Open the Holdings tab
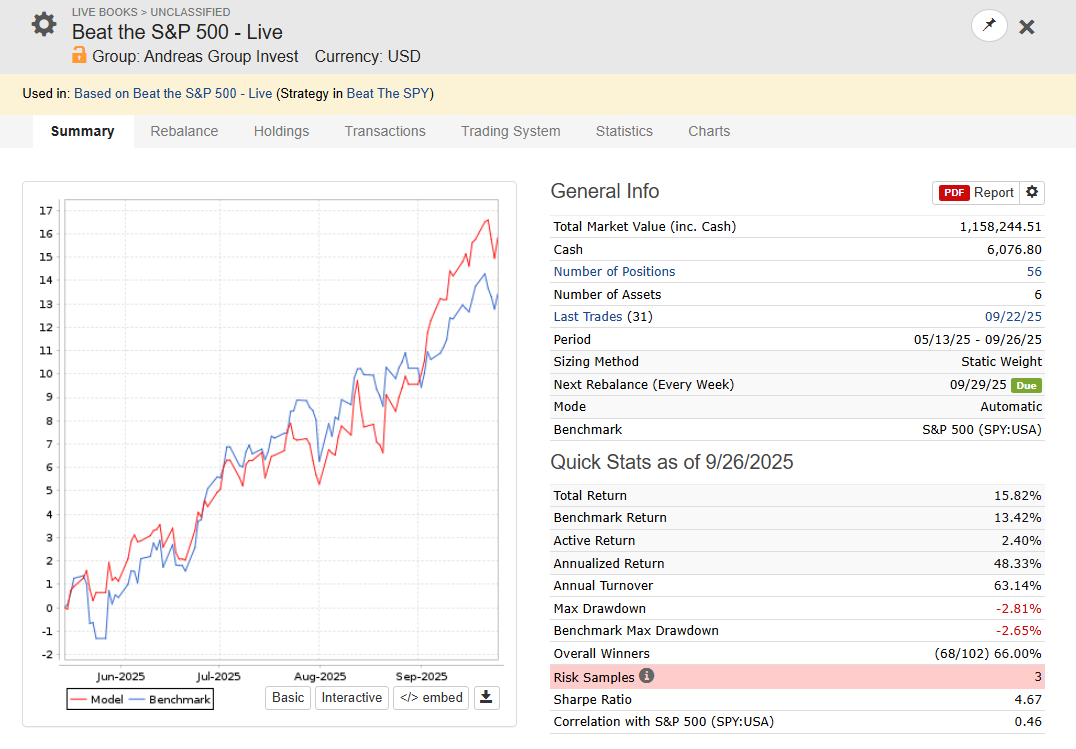The image size is (1076, 749). [281, 131]
